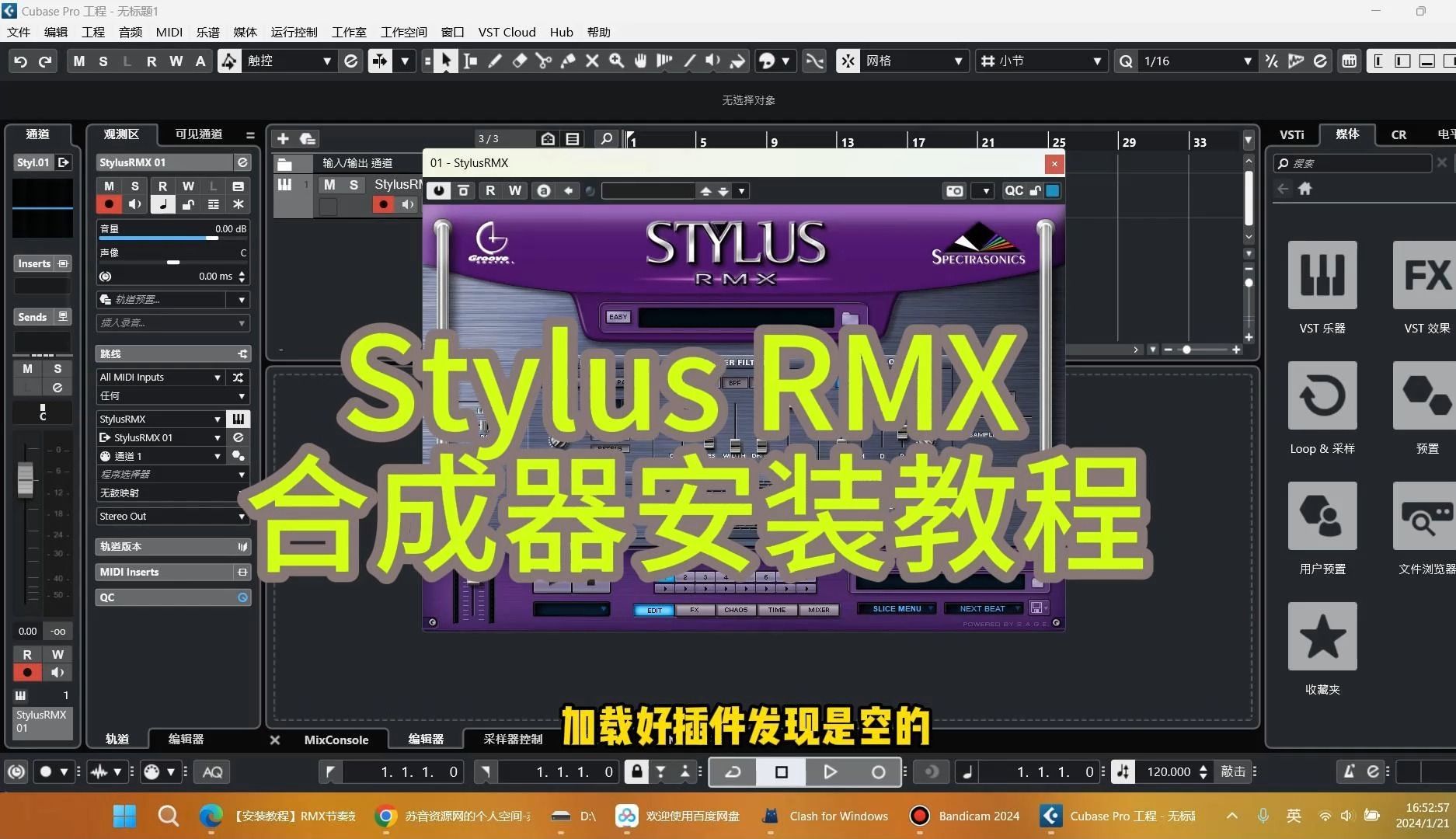The width and height of the screenshot is (1456, 839).
Task: Open the Stereo Out routing dropdown
Action: pos(172,516)
